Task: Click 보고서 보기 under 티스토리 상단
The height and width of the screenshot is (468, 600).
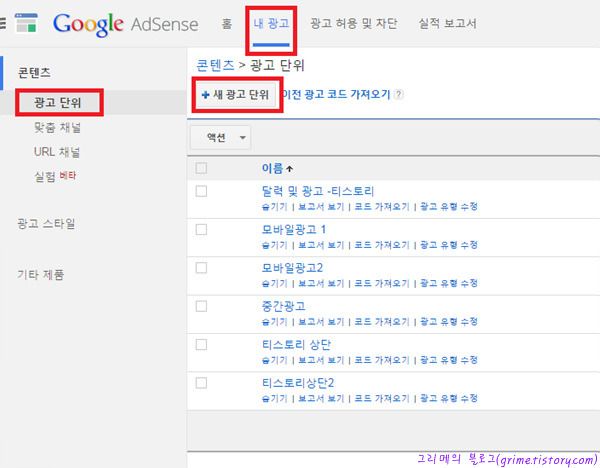Action: point(321,360)
